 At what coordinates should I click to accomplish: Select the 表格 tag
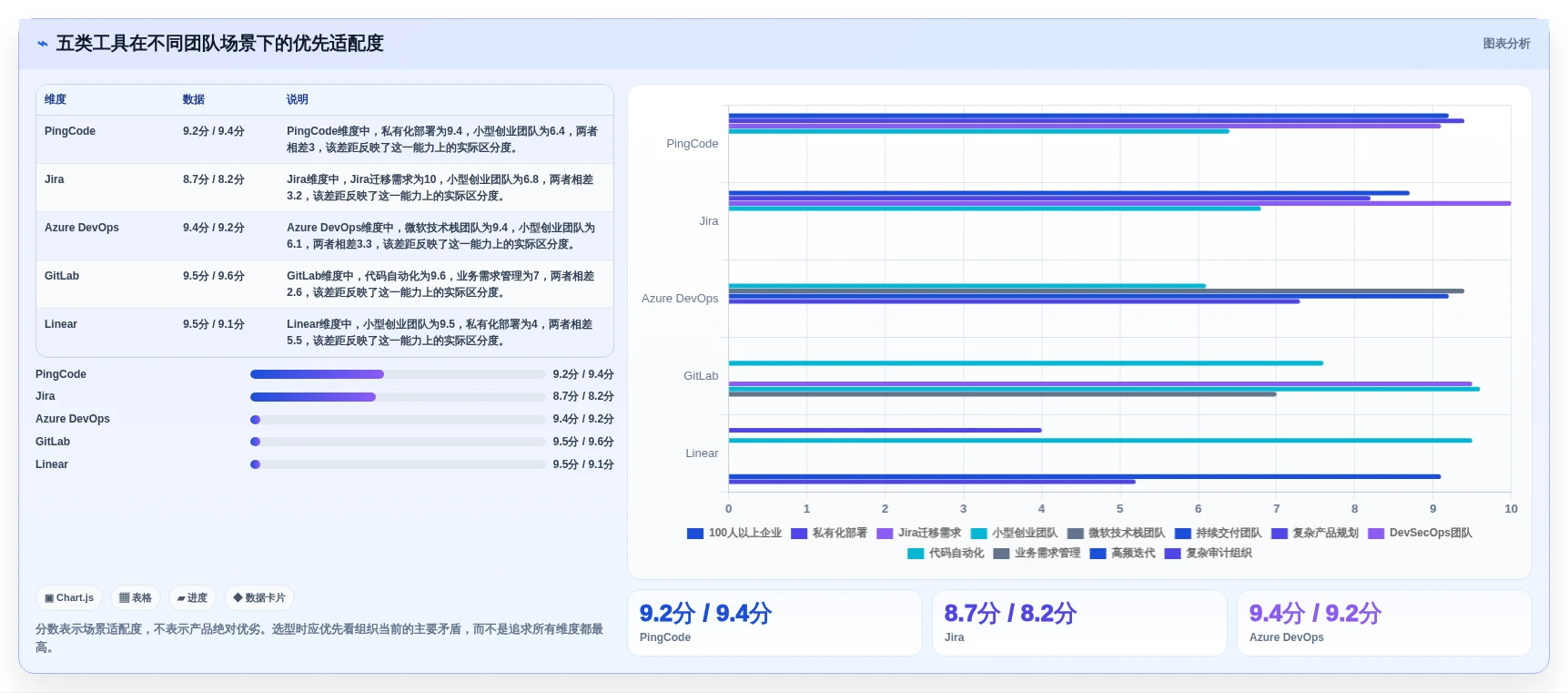point(136,598)
